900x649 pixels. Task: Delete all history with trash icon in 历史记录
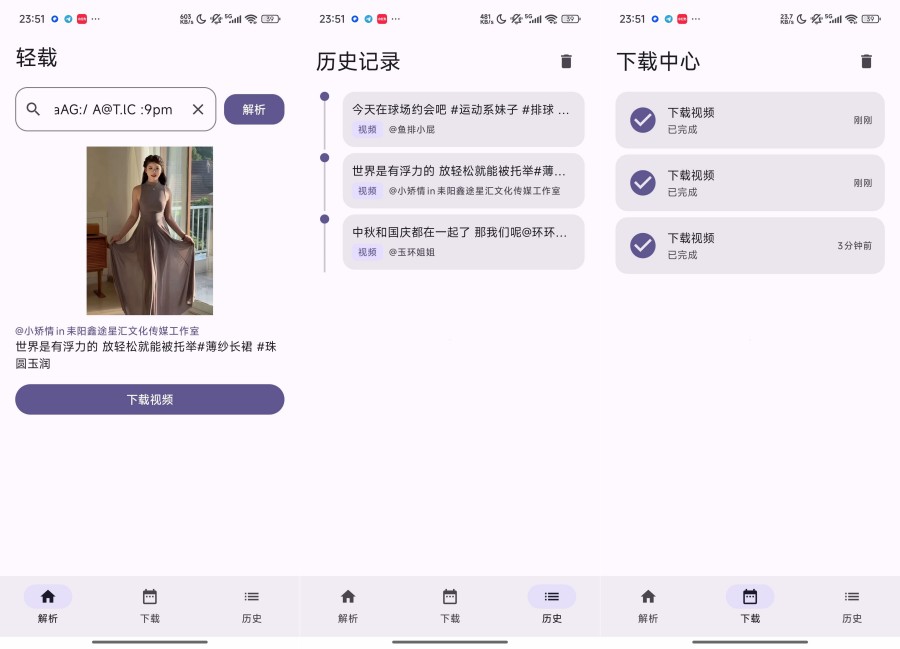[x=566, y=61]
